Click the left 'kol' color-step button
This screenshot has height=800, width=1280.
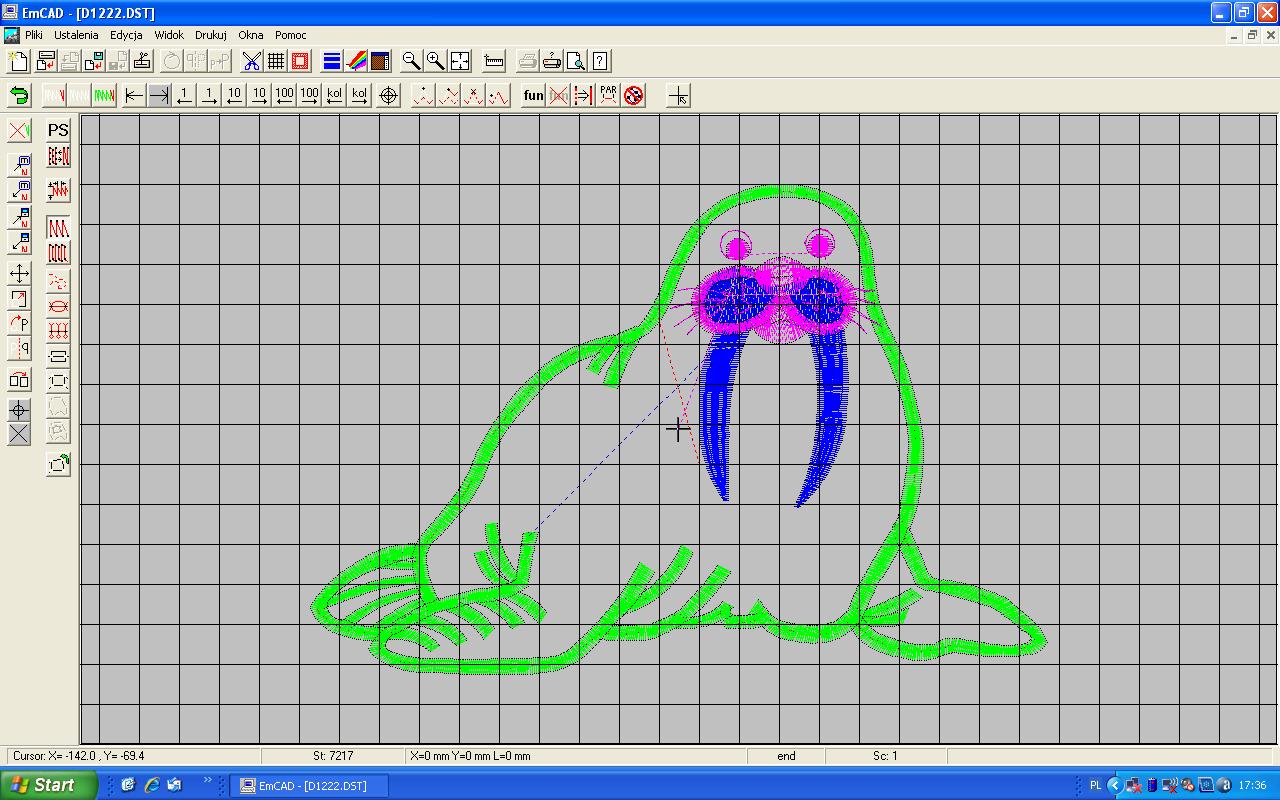click(334, 95)
